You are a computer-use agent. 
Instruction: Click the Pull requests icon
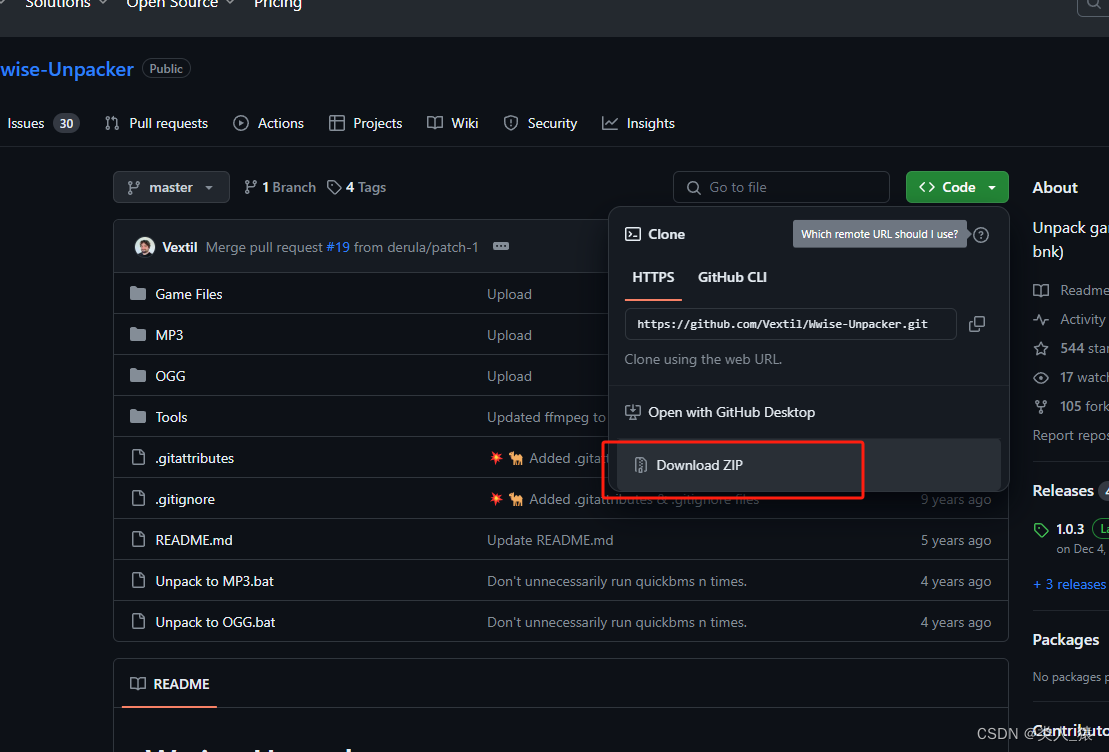[112, 123]
